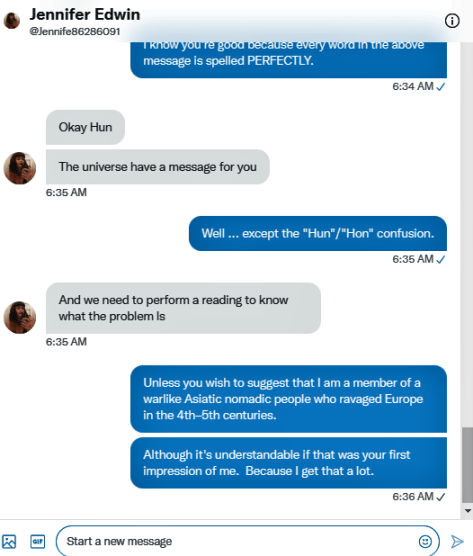Click the scrollbar down arrow

468,511
